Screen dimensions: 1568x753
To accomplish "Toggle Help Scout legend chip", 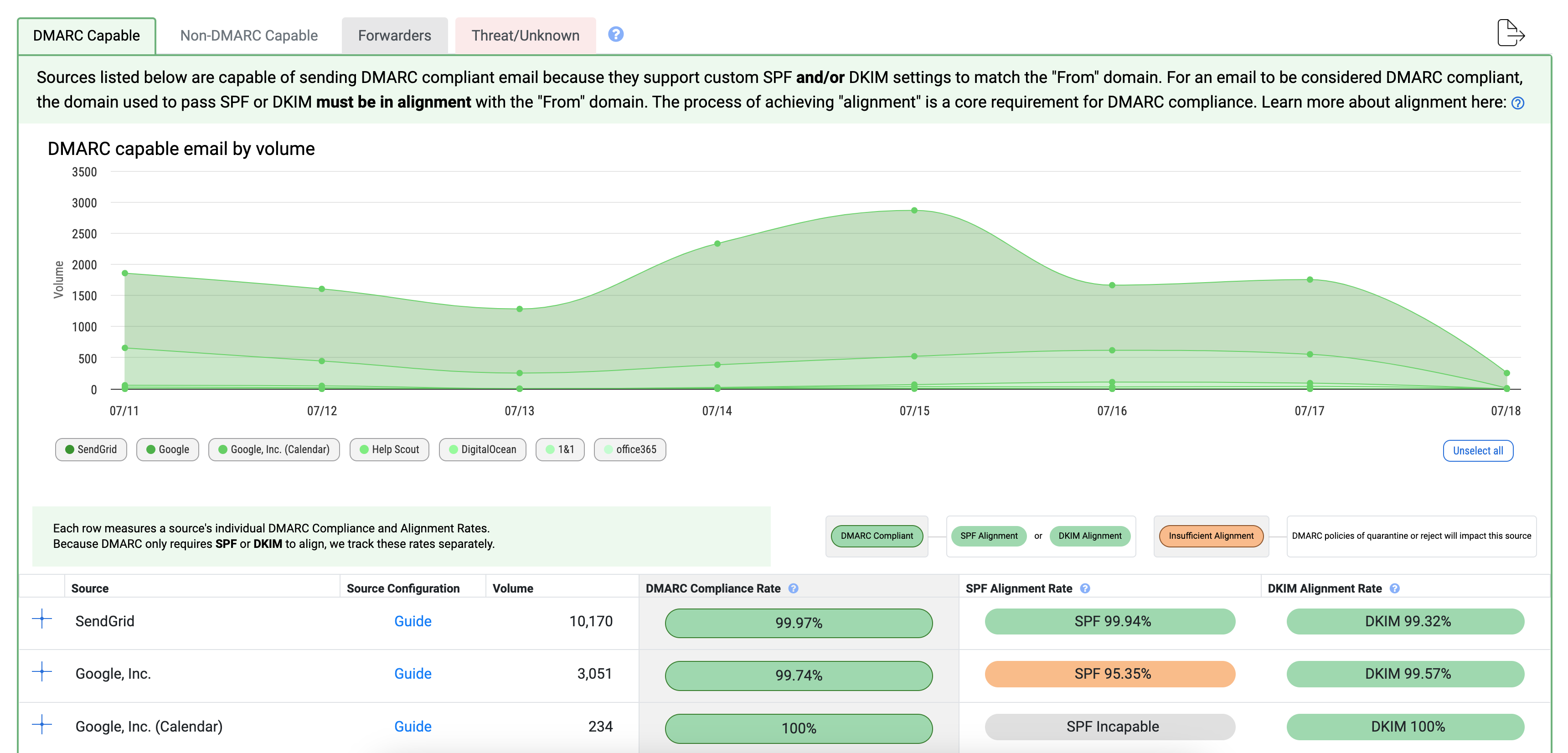I will pos(389,449).
